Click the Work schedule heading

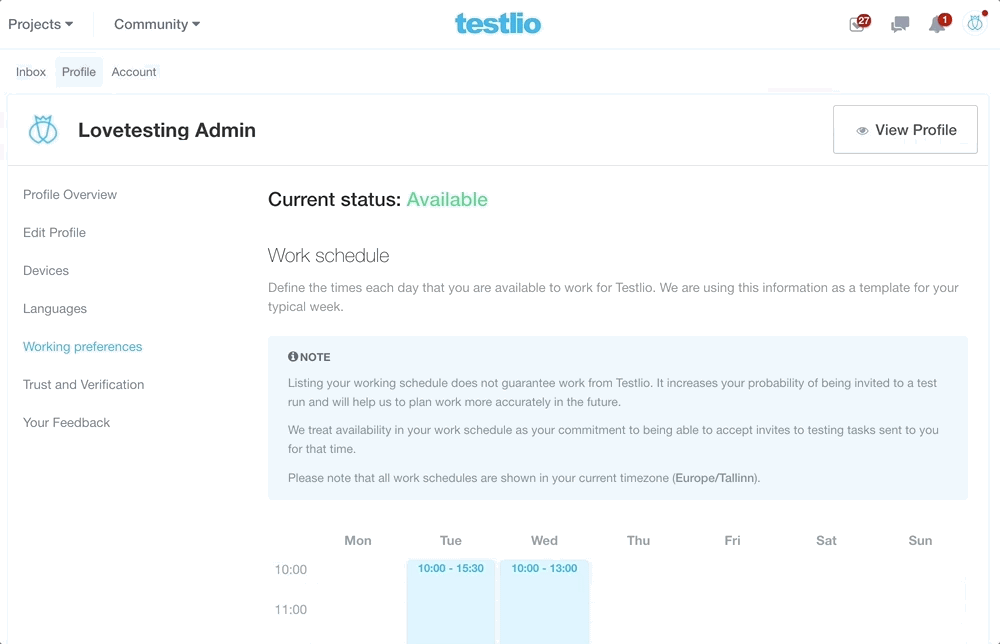[328, 256]
